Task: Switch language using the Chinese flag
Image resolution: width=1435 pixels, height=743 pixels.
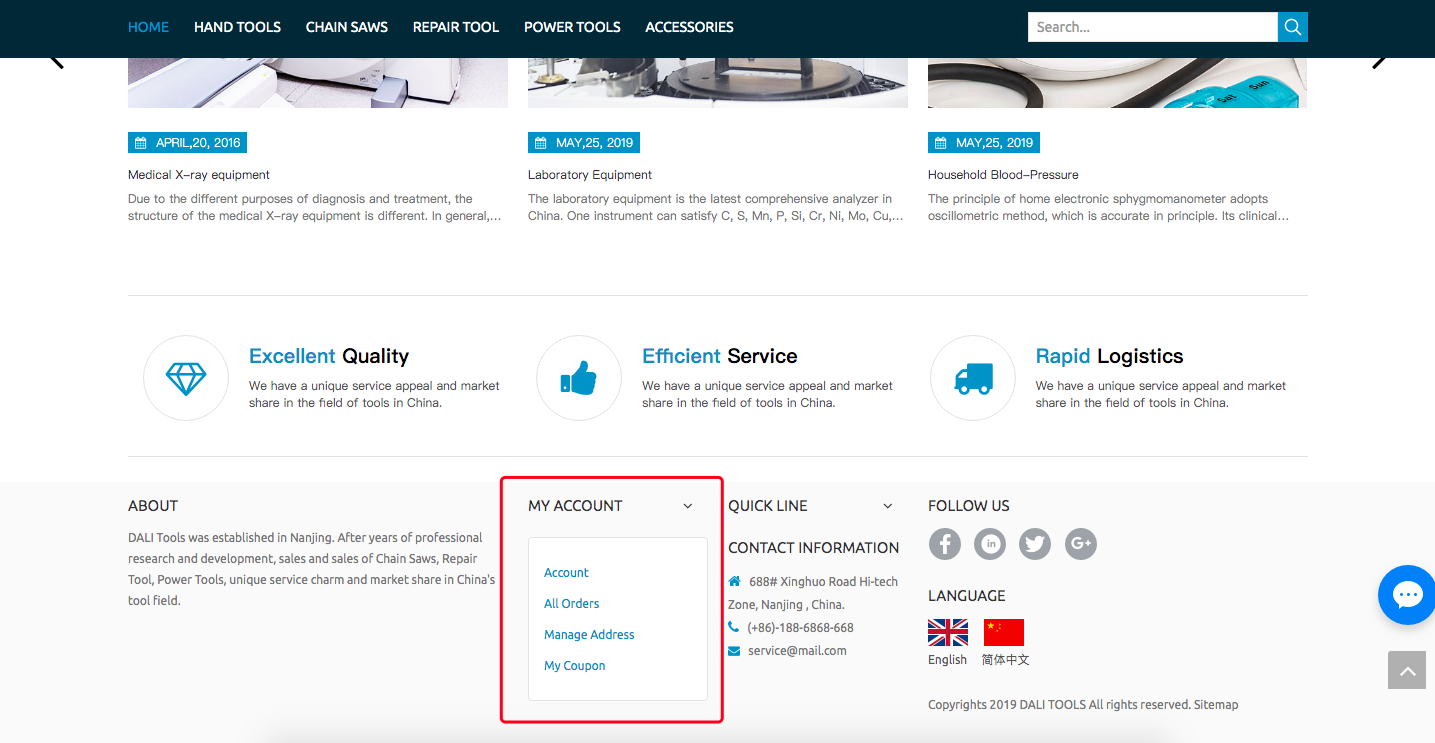Action: (x=1004, y=632)
